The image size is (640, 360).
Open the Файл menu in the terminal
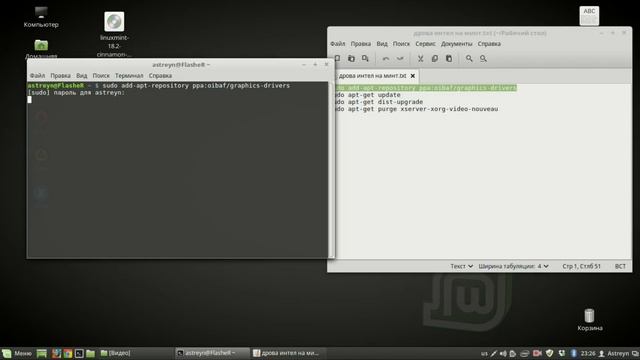37,76
